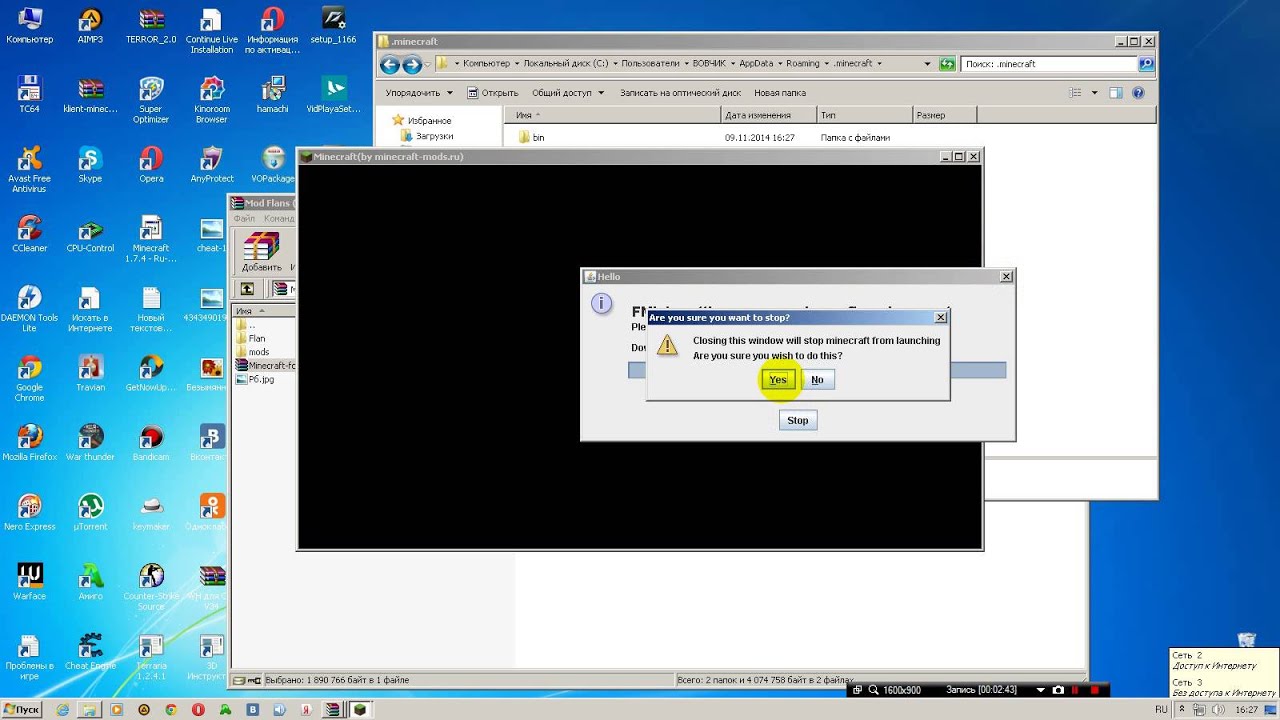Viewport: 1280px width, 720px height.
Task: Open the recent pages dropdown in Explorer
Action: [427, 65]
